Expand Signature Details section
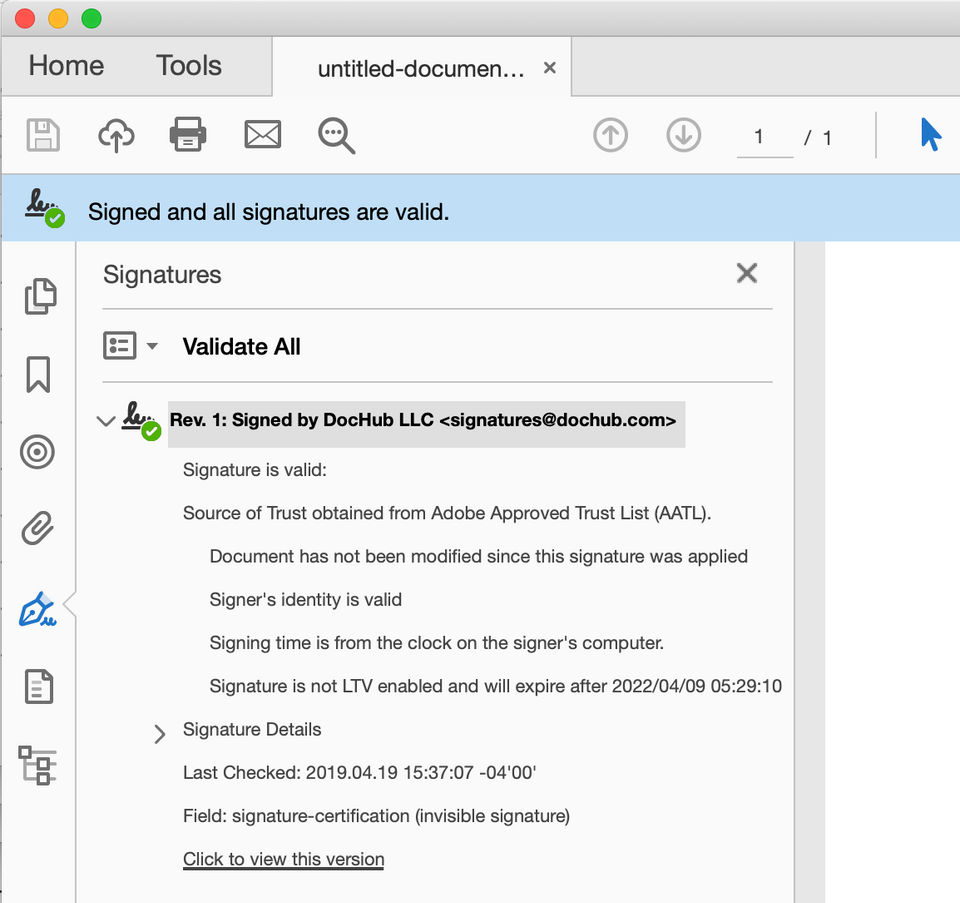Image resolution: width=960 pixels, height=903 pixels. click(x=160, y=735)
